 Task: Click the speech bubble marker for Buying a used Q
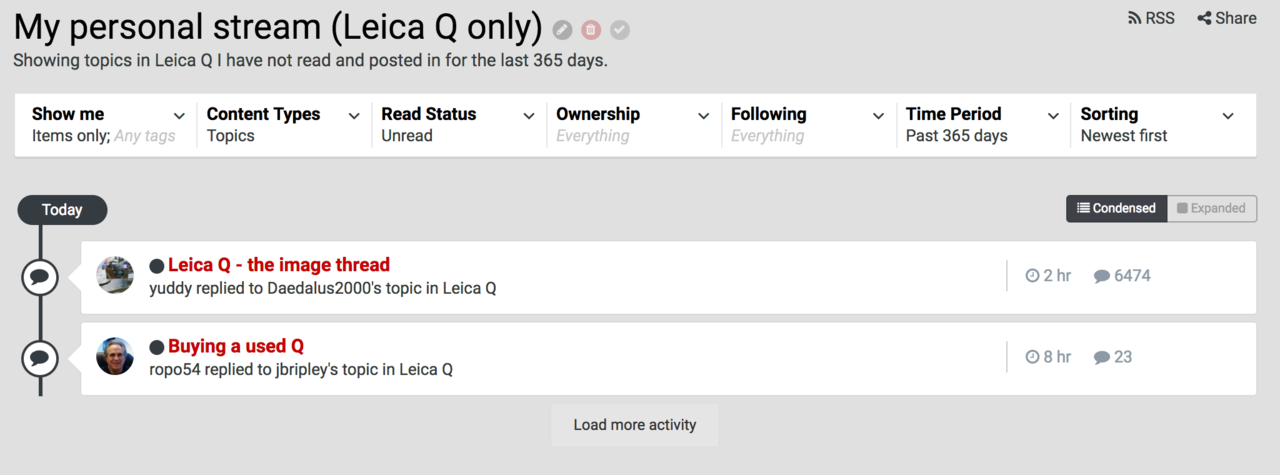coord(40,357)
